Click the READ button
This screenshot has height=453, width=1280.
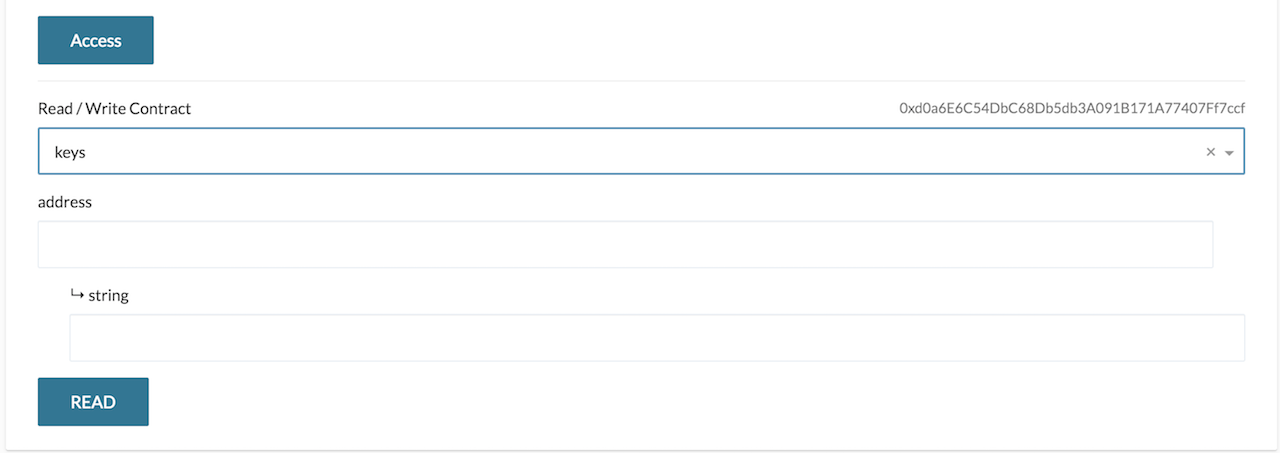[x=93, y=402]
